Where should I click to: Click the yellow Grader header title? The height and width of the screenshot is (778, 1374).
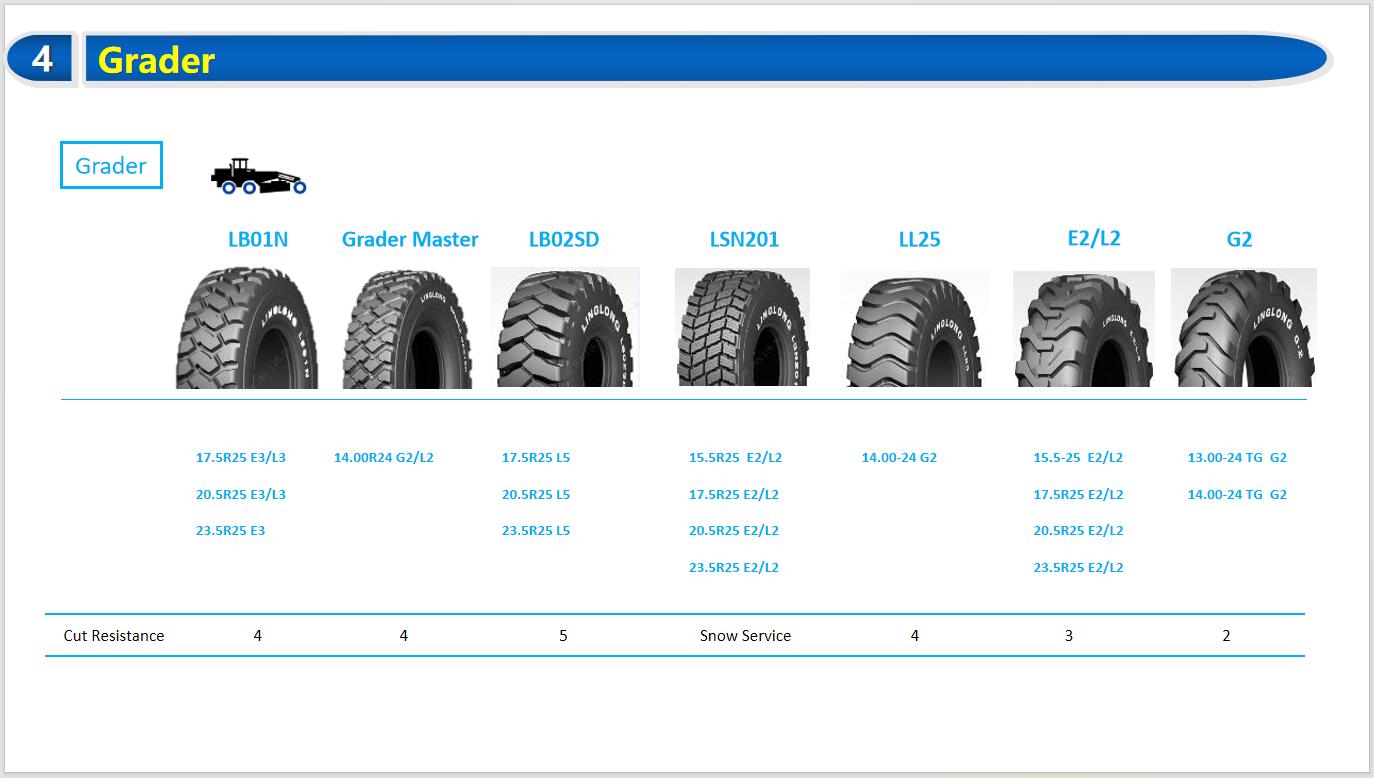(x=156, y=60)
